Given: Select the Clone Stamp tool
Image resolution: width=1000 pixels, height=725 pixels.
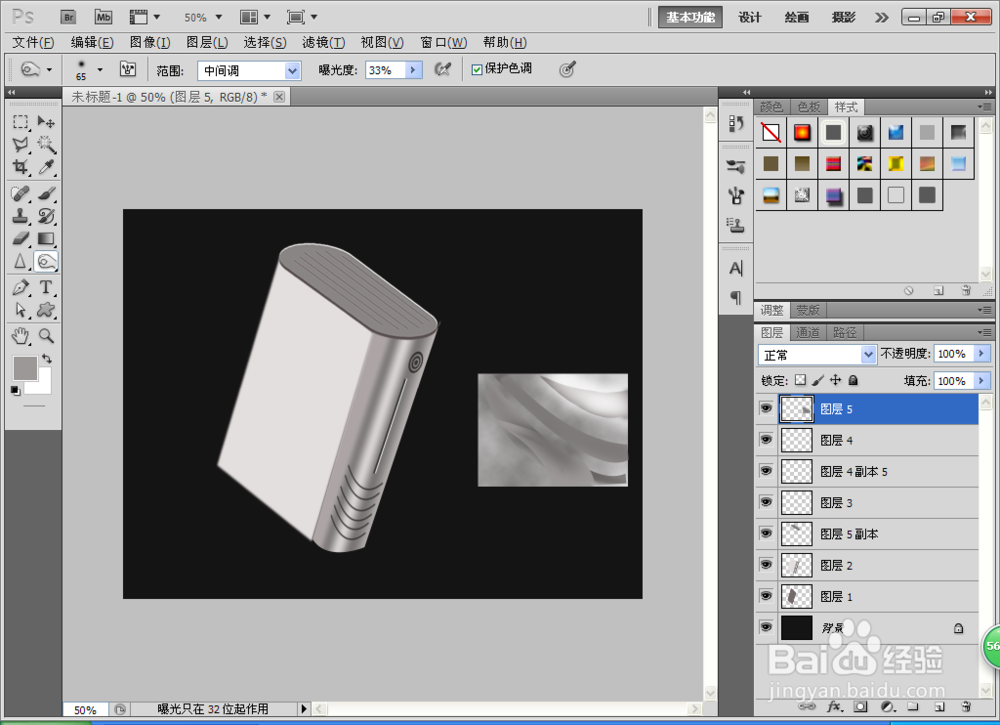Looking at the screenshot, I should (x=20, y=216).
